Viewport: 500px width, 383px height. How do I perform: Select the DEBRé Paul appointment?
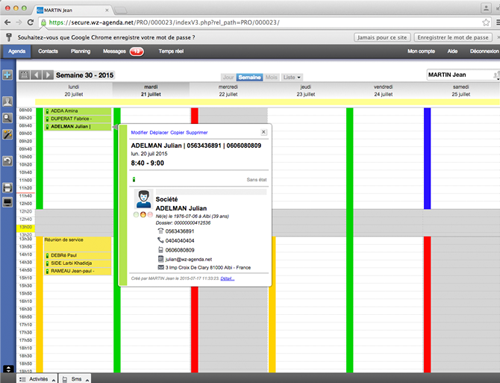78,255
